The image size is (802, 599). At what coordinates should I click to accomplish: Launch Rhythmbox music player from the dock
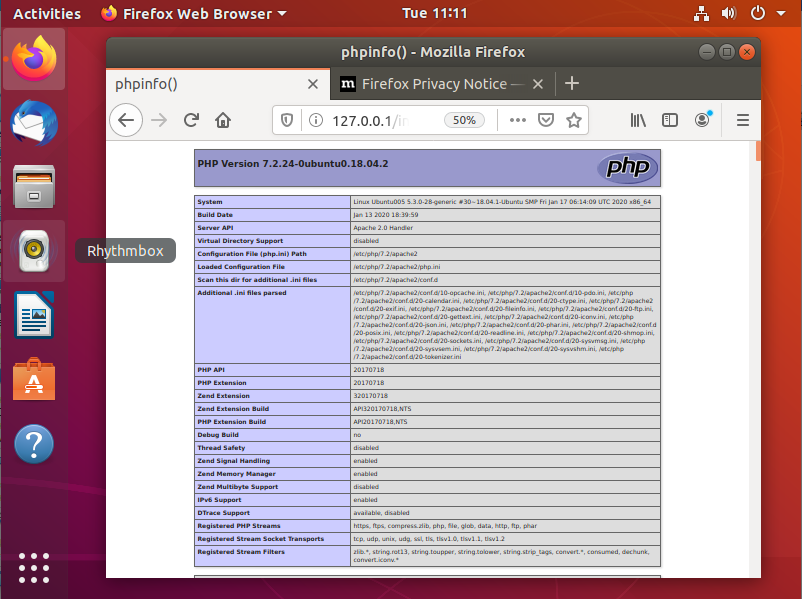click(34, 251)
